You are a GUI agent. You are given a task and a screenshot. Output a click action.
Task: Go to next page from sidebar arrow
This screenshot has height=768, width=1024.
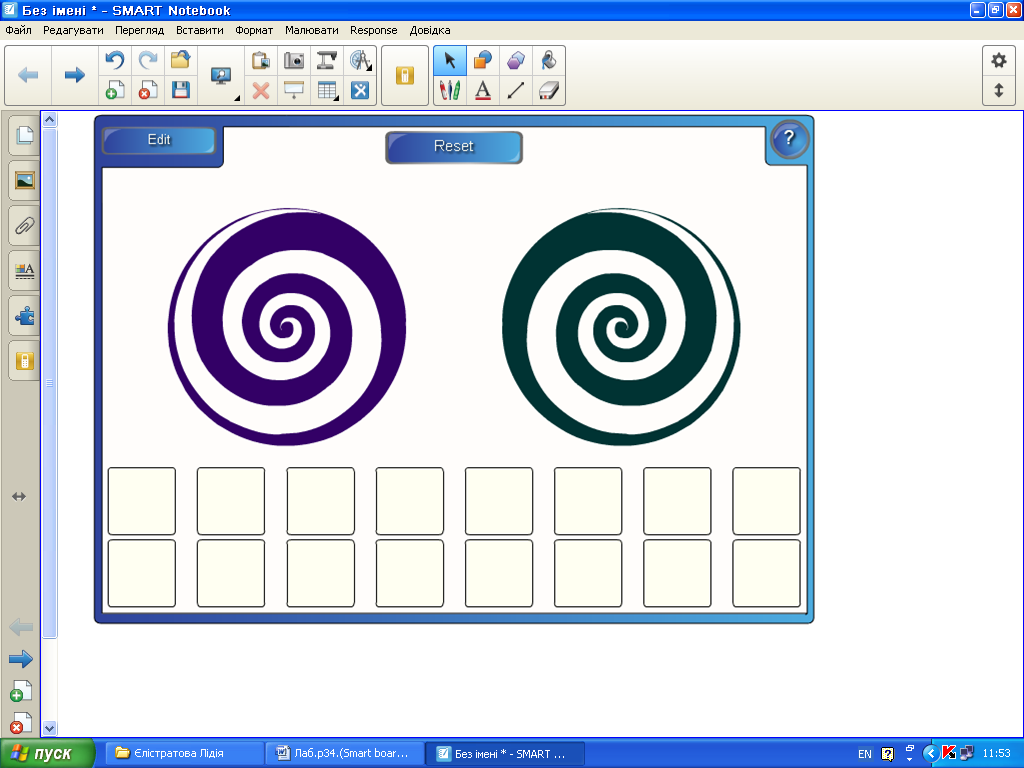pos(21,660)
